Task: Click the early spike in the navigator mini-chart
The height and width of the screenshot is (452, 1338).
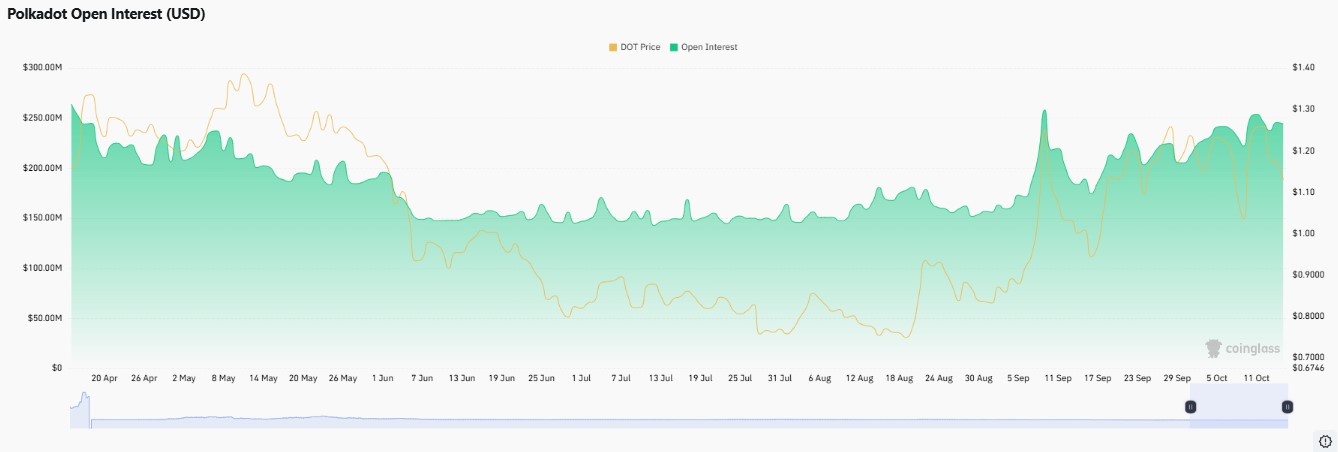Action: (x=84, y=398)
